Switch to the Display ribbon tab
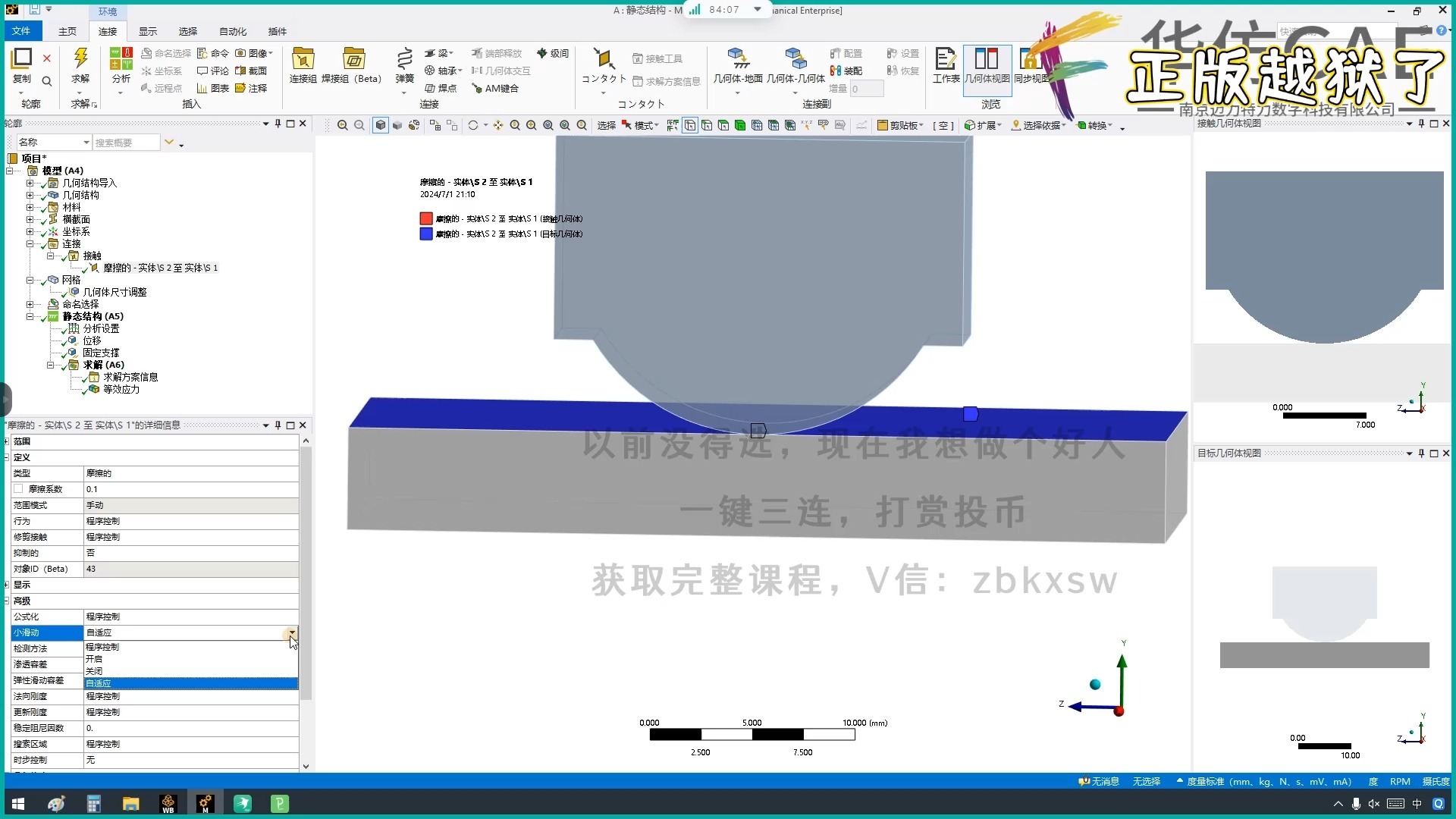The height and width of the screenshot is (819, 1456). [148, 31]
